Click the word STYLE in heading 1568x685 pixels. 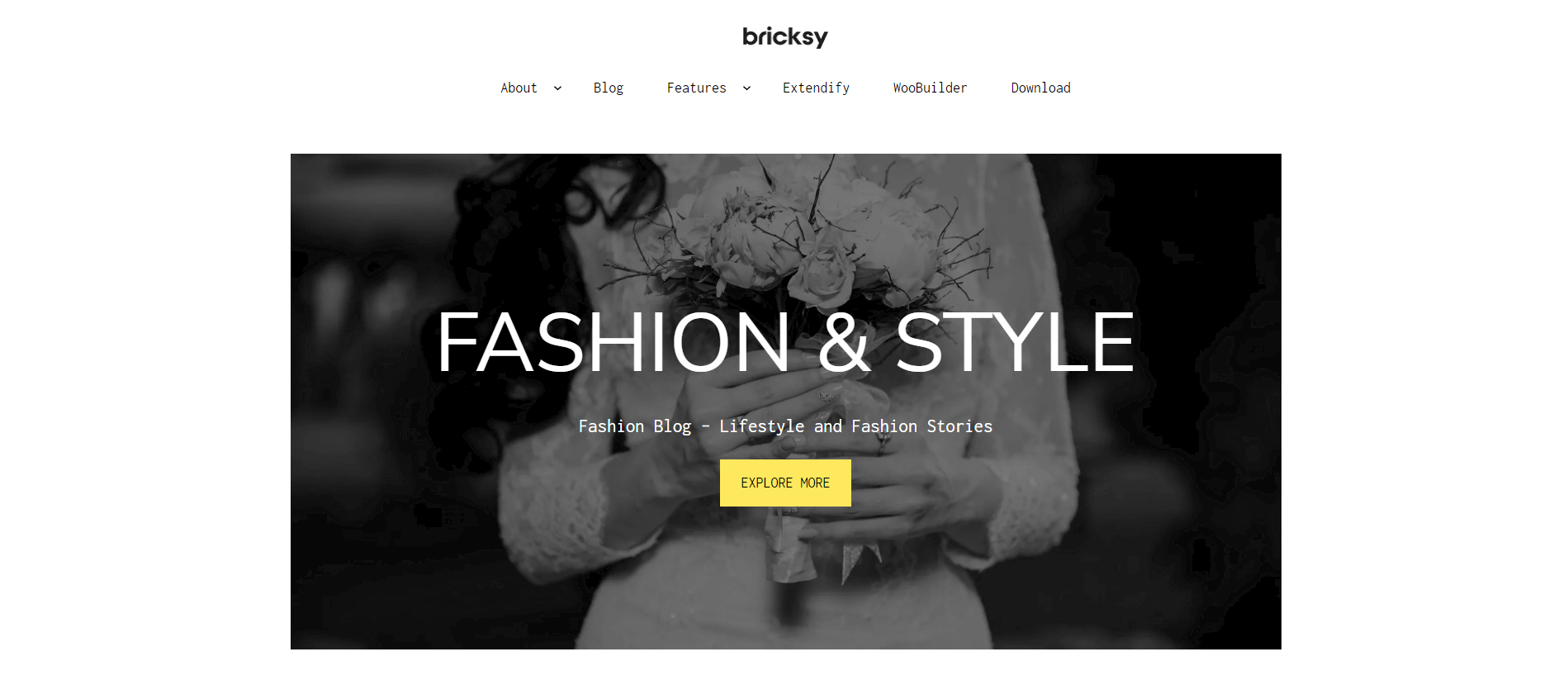tap(1015, 342)
